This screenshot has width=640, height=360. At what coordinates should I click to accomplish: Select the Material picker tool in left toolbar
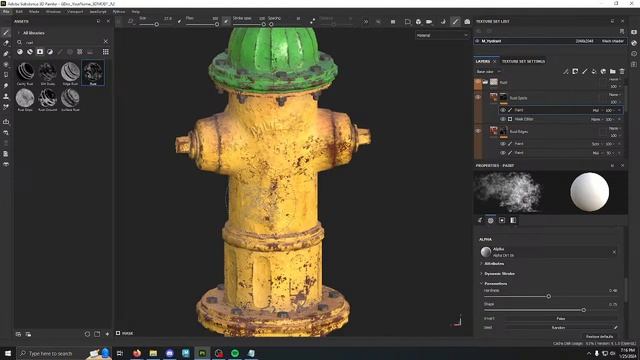6,107
